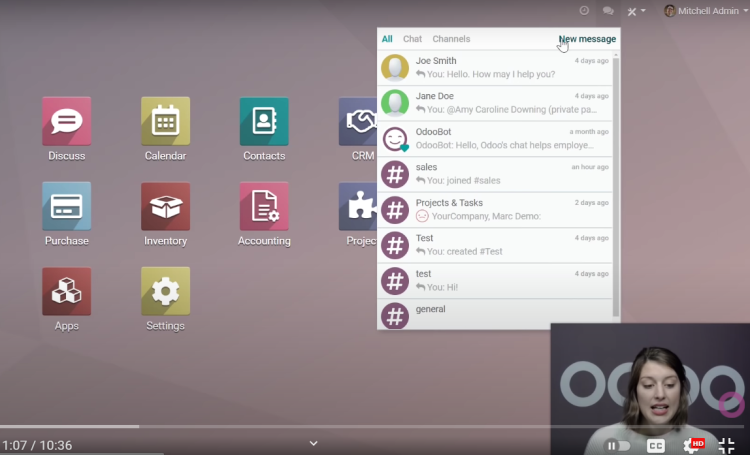Screen dimensions: 750x455
Task: Exit fullscreen video mode
Action: pyautogui.click(x=726, y=445)
